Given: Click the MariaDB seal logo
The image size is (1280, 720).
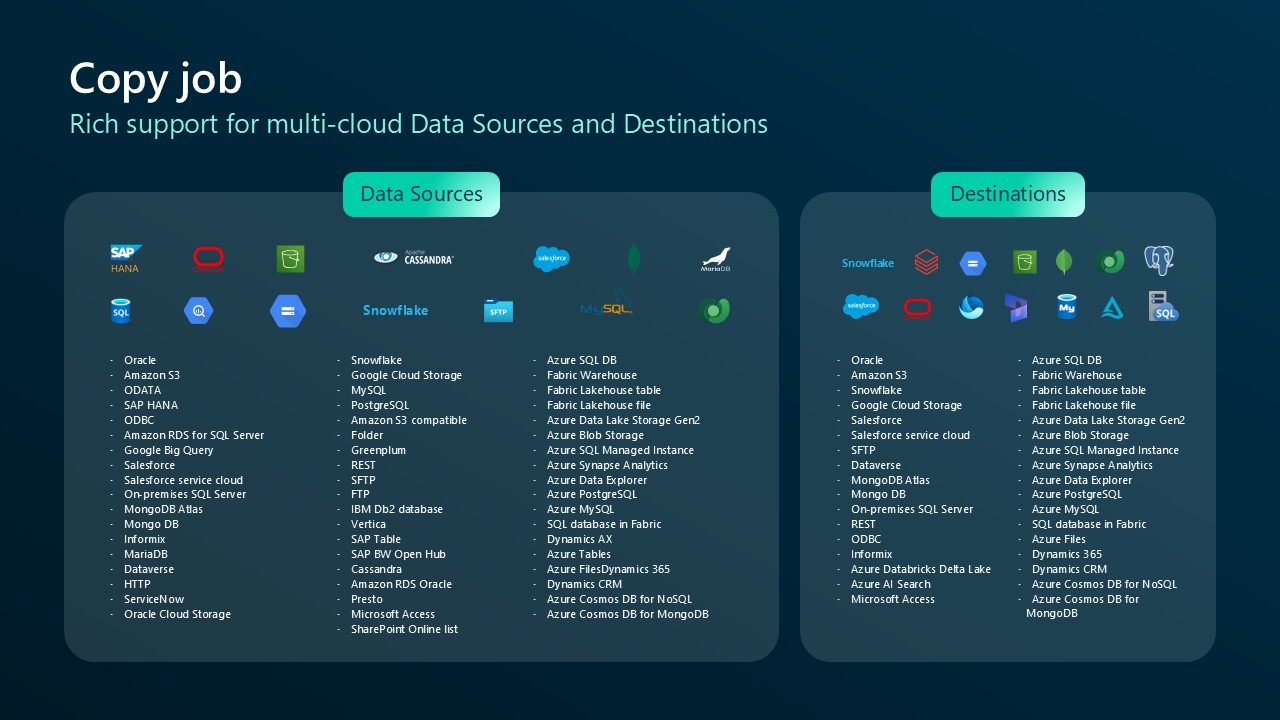Looking at the screenshot, I should pyautogui.click(x=715, y=260).
